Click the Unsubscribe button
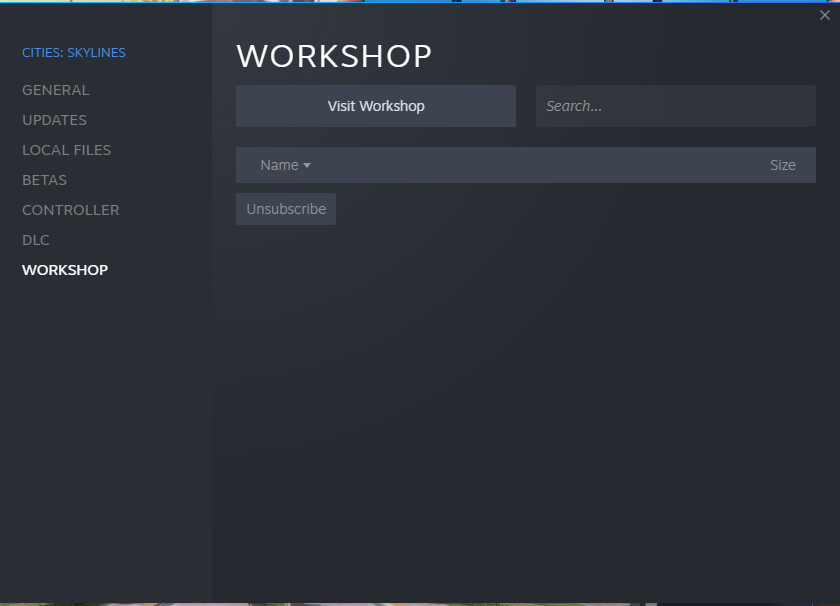840x606 pixels. coord(286,209)
